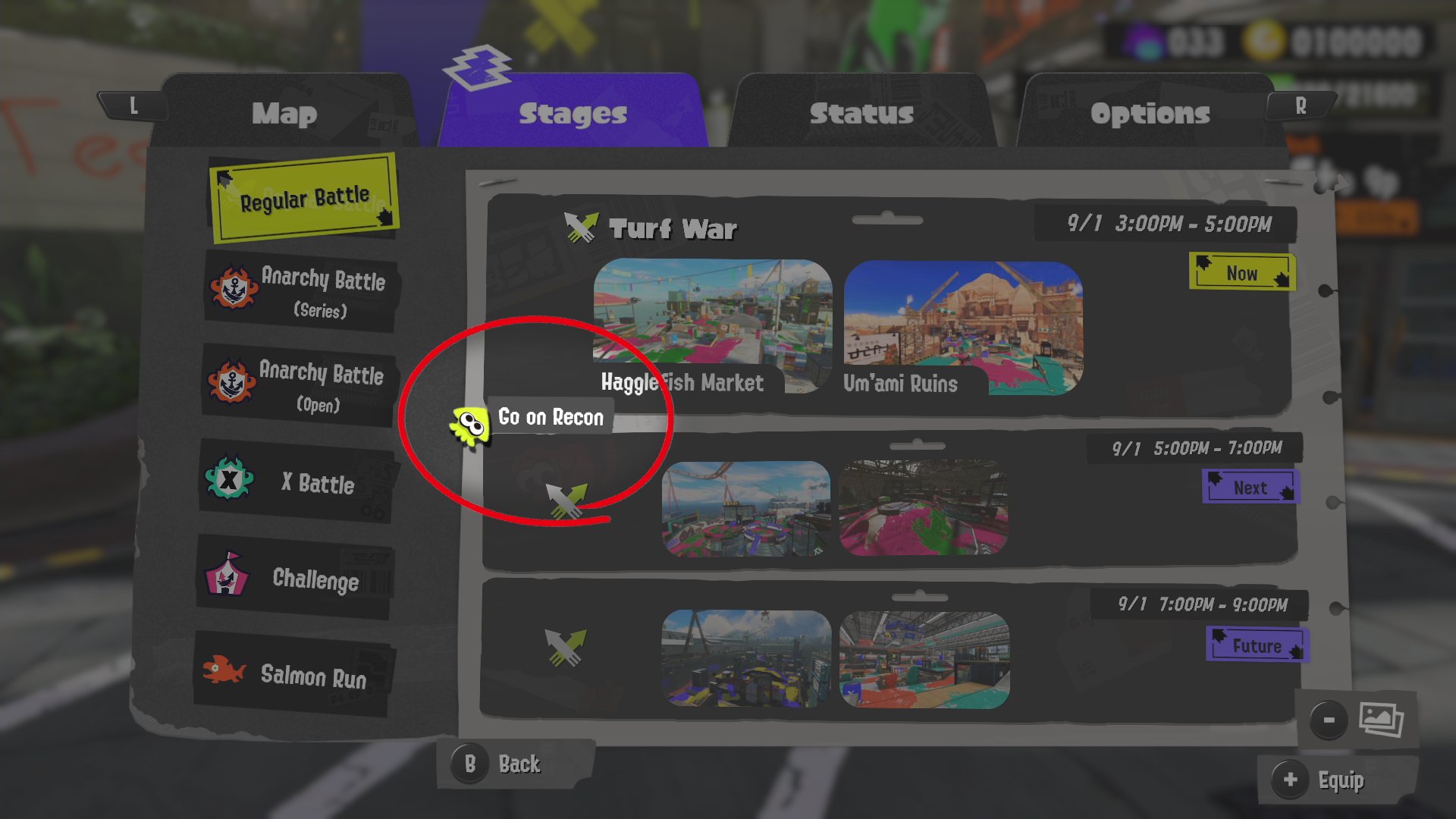Viewport: 1456px width, 819px height.
Task: Select the Um'ami Ruins stage thumbnail
Action: [963, 328]
